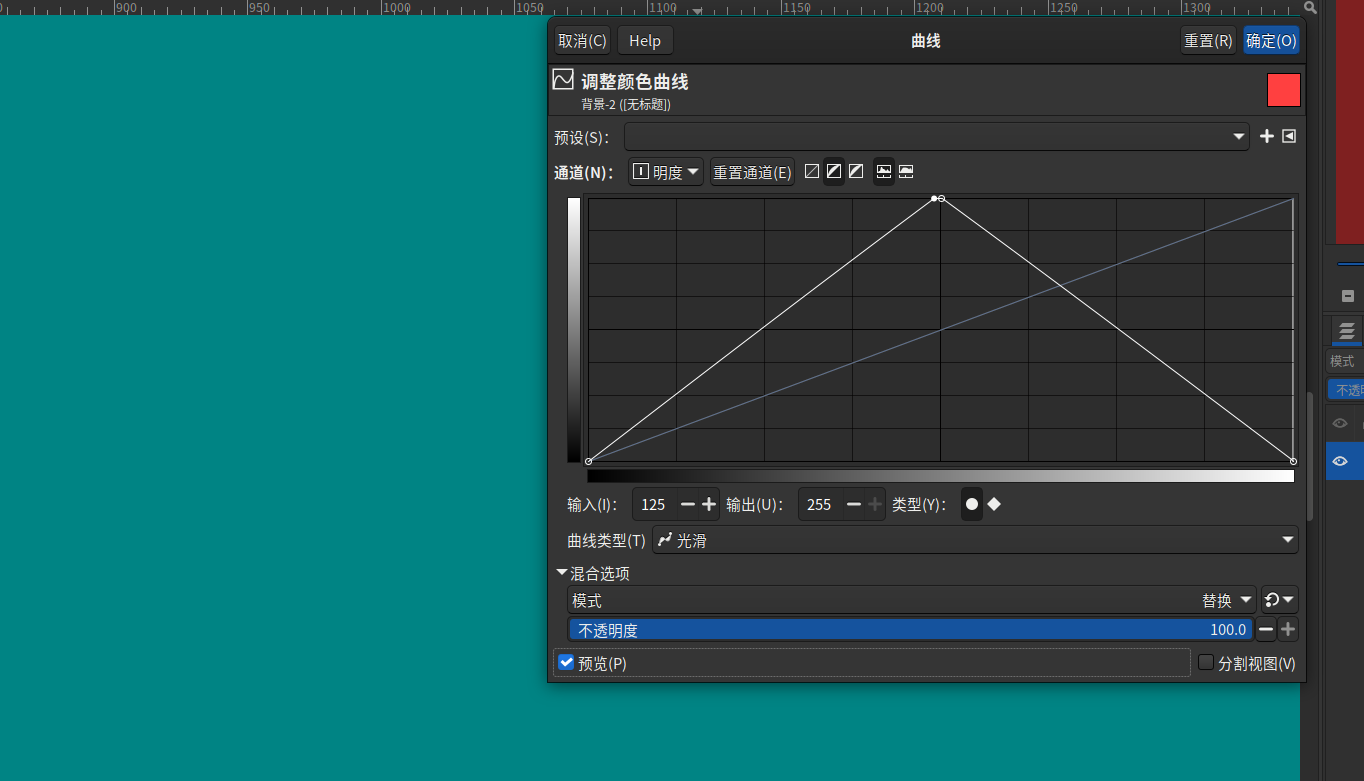Click the 不透明度 opacity slider
This screenshot has height=781, width=1364.
[910, 630]
